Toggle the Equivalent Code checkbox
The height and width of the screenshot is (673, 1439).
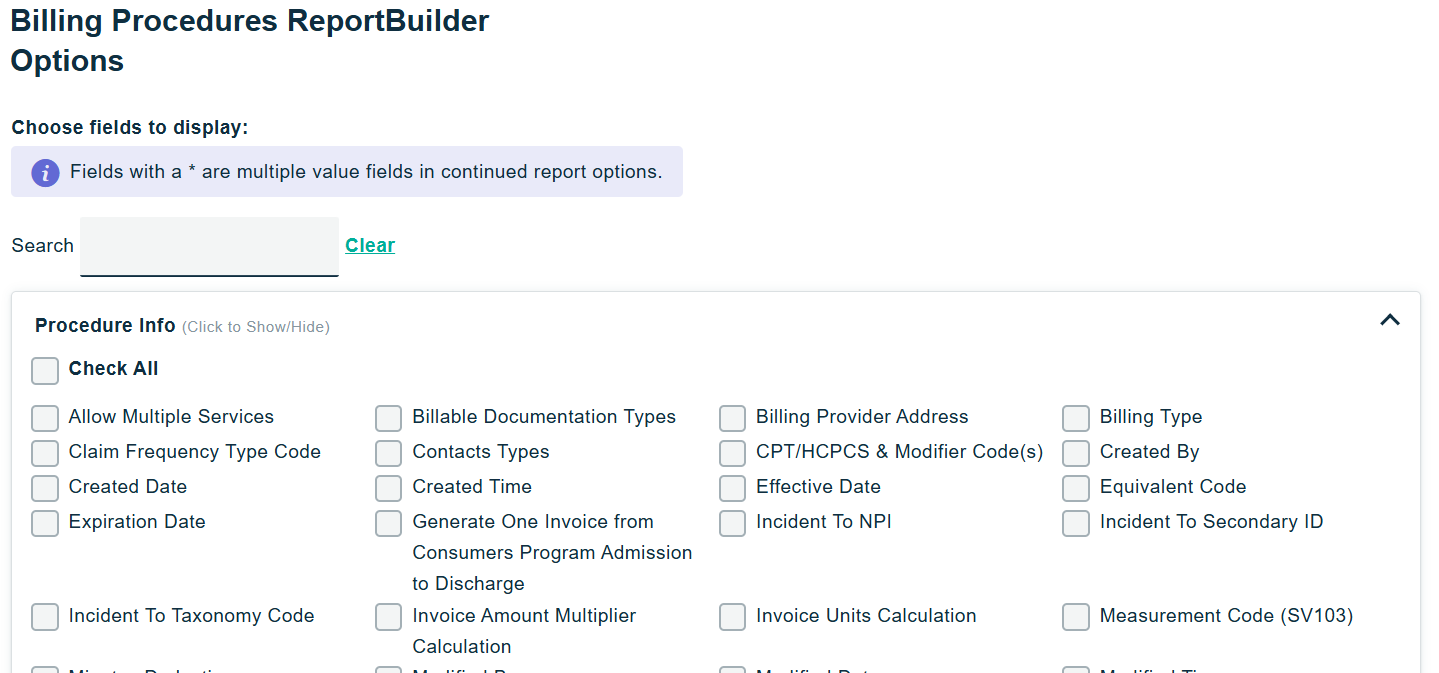click(1076, 489)
